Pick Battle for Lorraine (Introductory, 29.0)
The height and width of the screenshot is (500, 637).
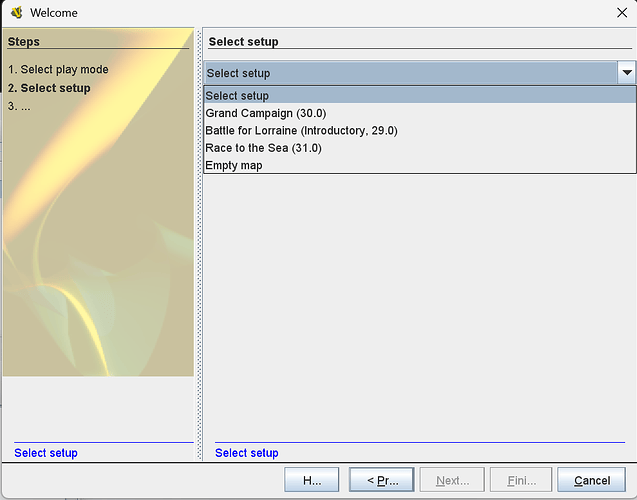point(420,130)
